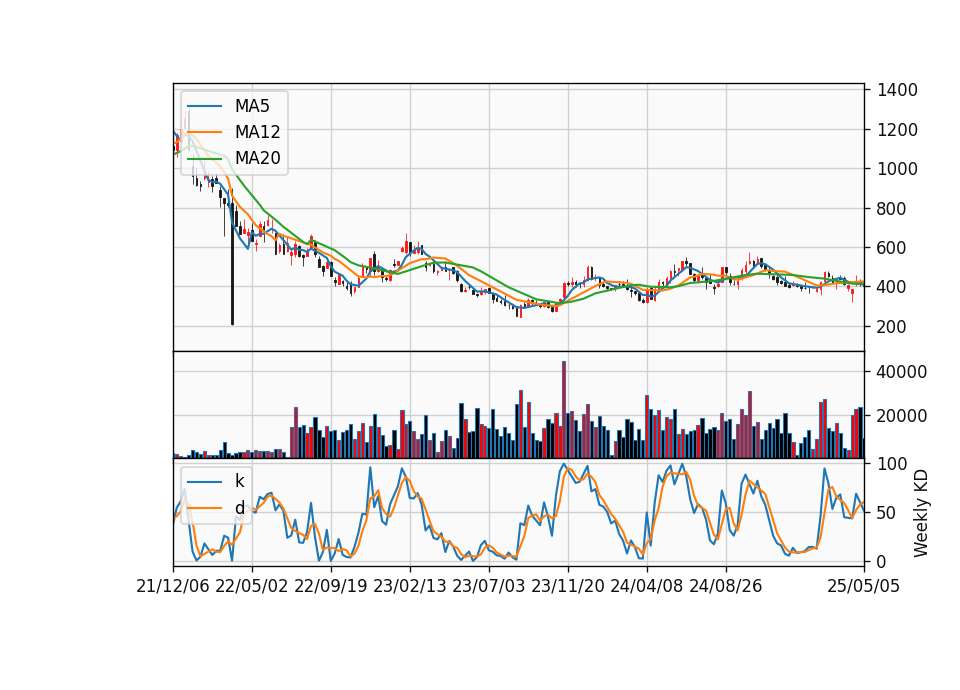Click the 25/05/05 date label

[863, 587]
